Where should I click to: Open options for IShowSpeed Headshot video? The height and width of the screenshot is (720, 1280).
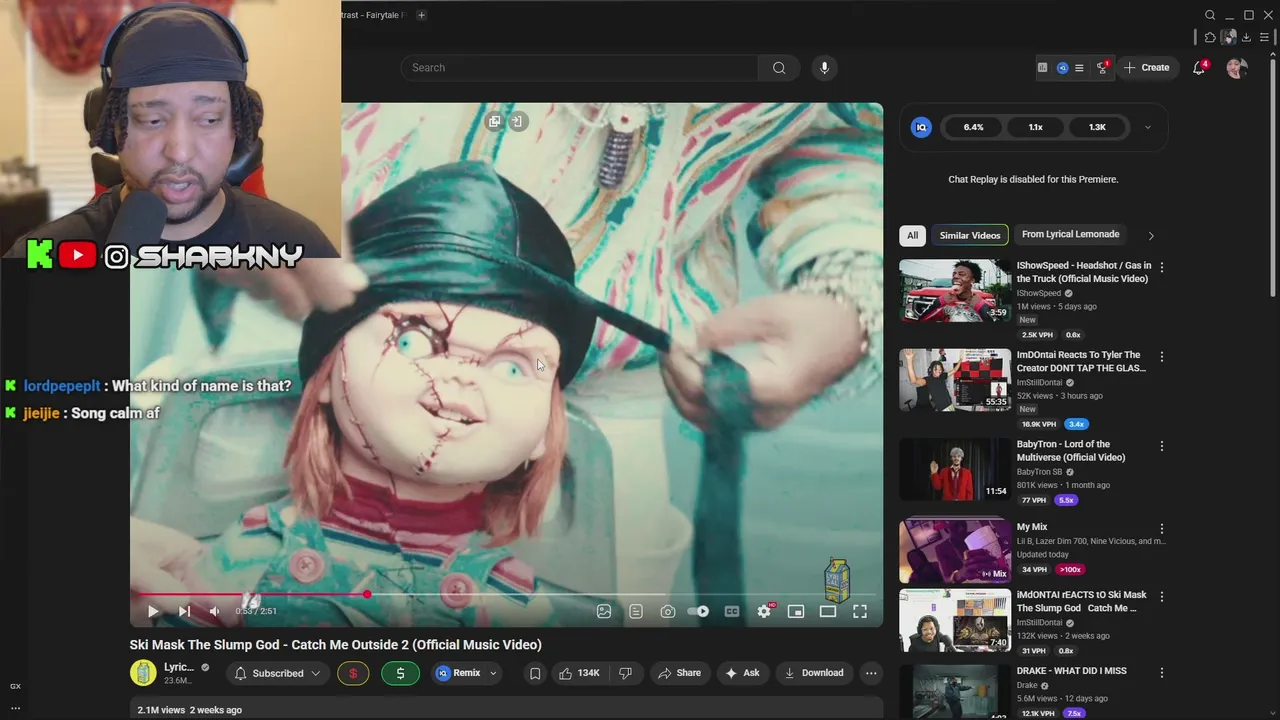pos(1161,267)
